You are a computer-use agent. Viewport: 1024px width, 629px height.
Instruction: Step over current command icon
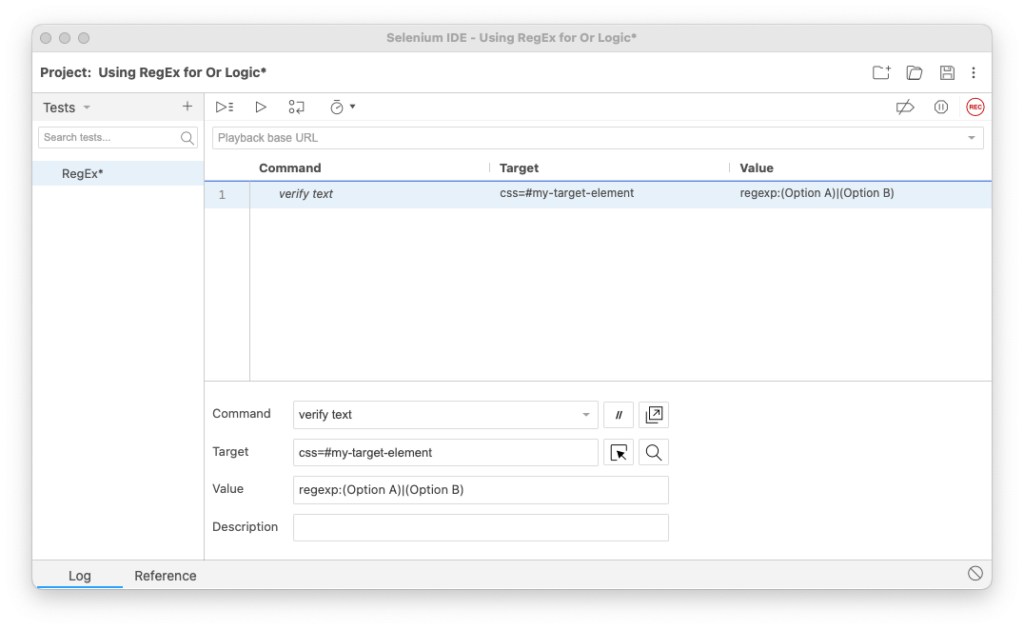point(296,107)
